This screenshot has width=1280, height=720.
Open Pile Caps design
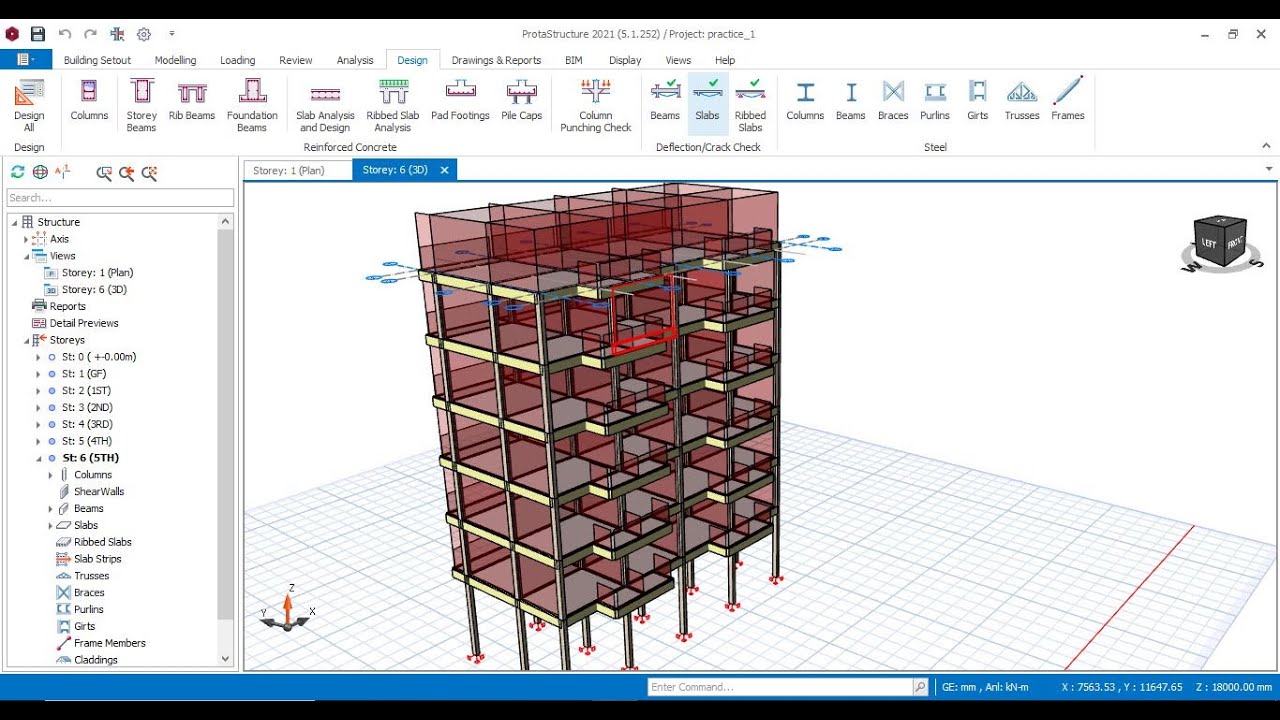tap(522, 100)
